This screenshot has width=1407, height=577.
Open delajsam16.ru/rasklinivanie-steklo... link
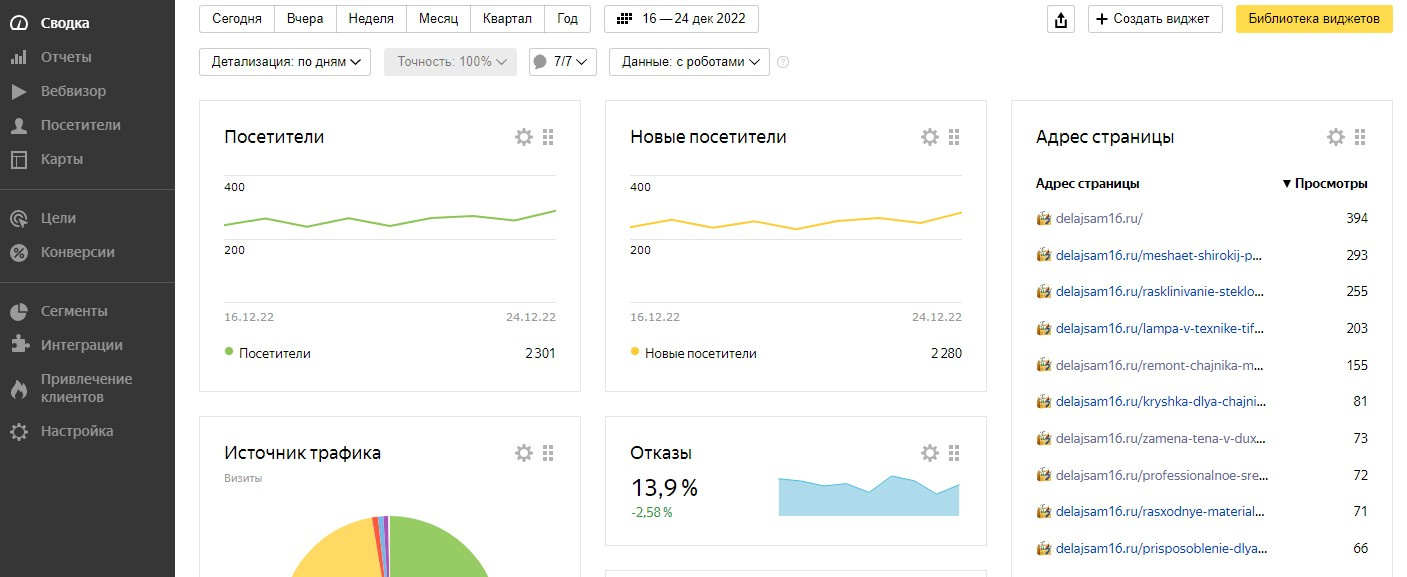(1160, 292)
